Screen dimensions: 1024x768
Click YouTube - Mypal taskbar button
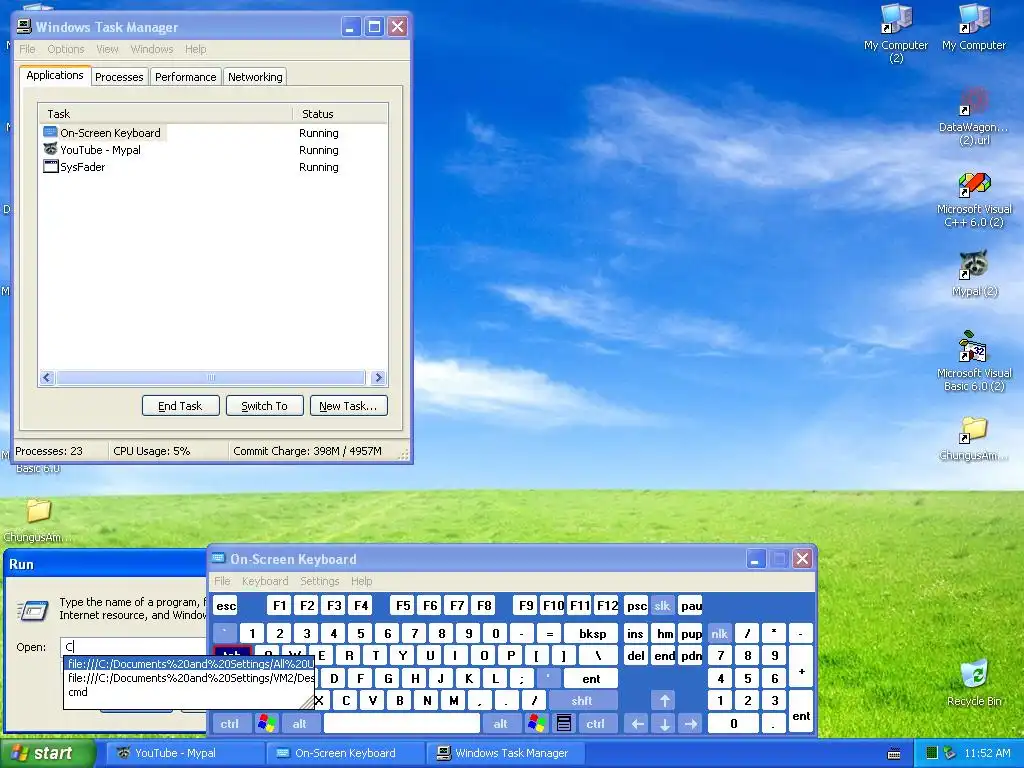184,753
